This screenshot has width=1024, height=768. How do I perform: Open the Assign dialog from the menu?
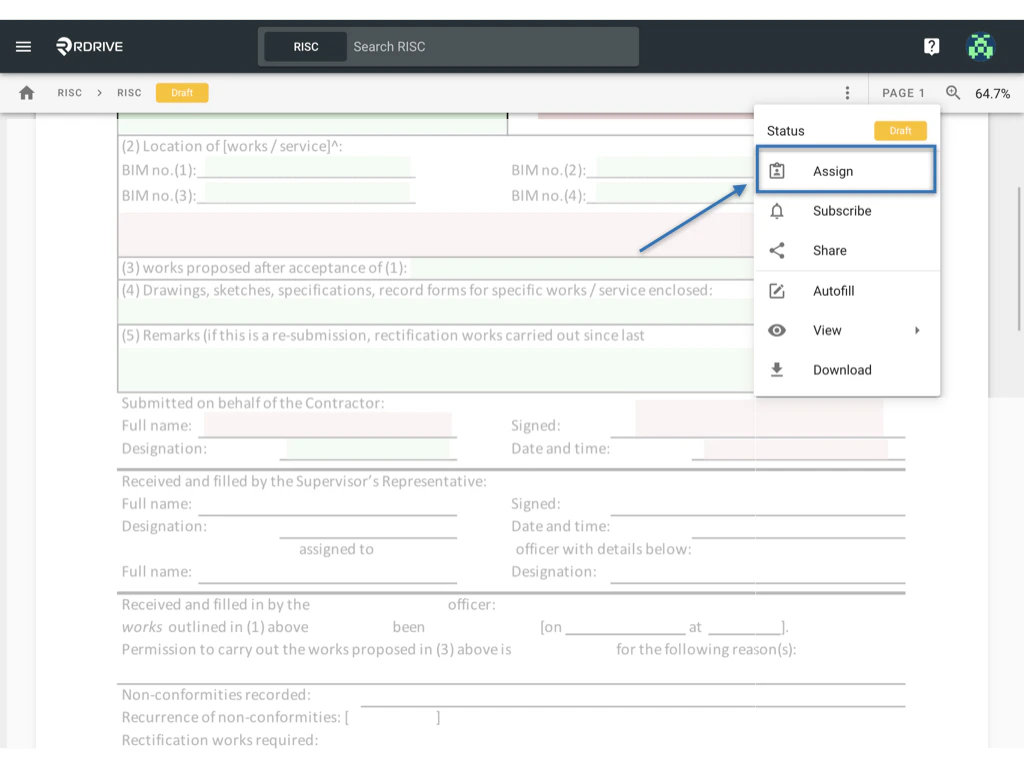pos(846,170)
